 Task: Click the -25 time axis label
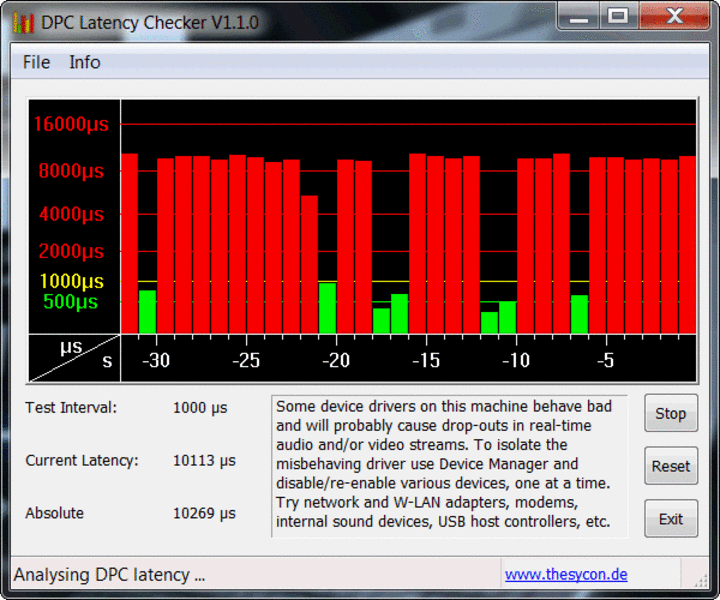click(x=246, y=360)
